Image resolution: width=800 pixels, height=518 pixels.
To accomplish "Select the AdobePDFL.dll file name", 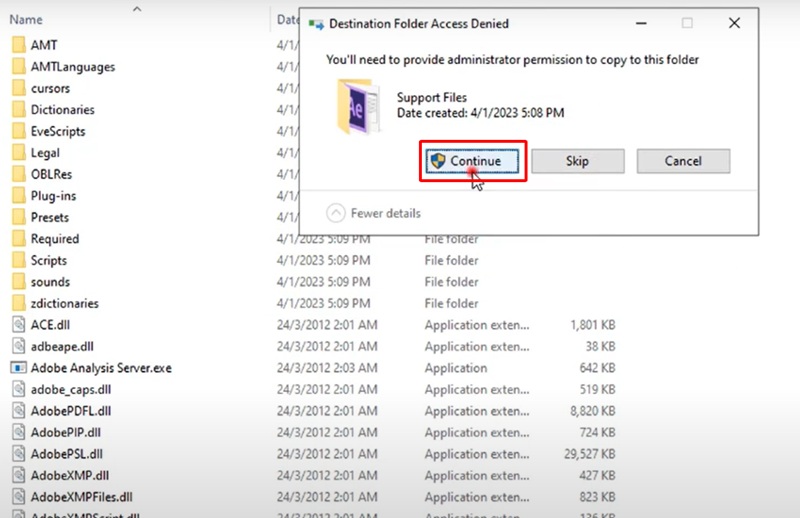I will [x=71, y=411].
